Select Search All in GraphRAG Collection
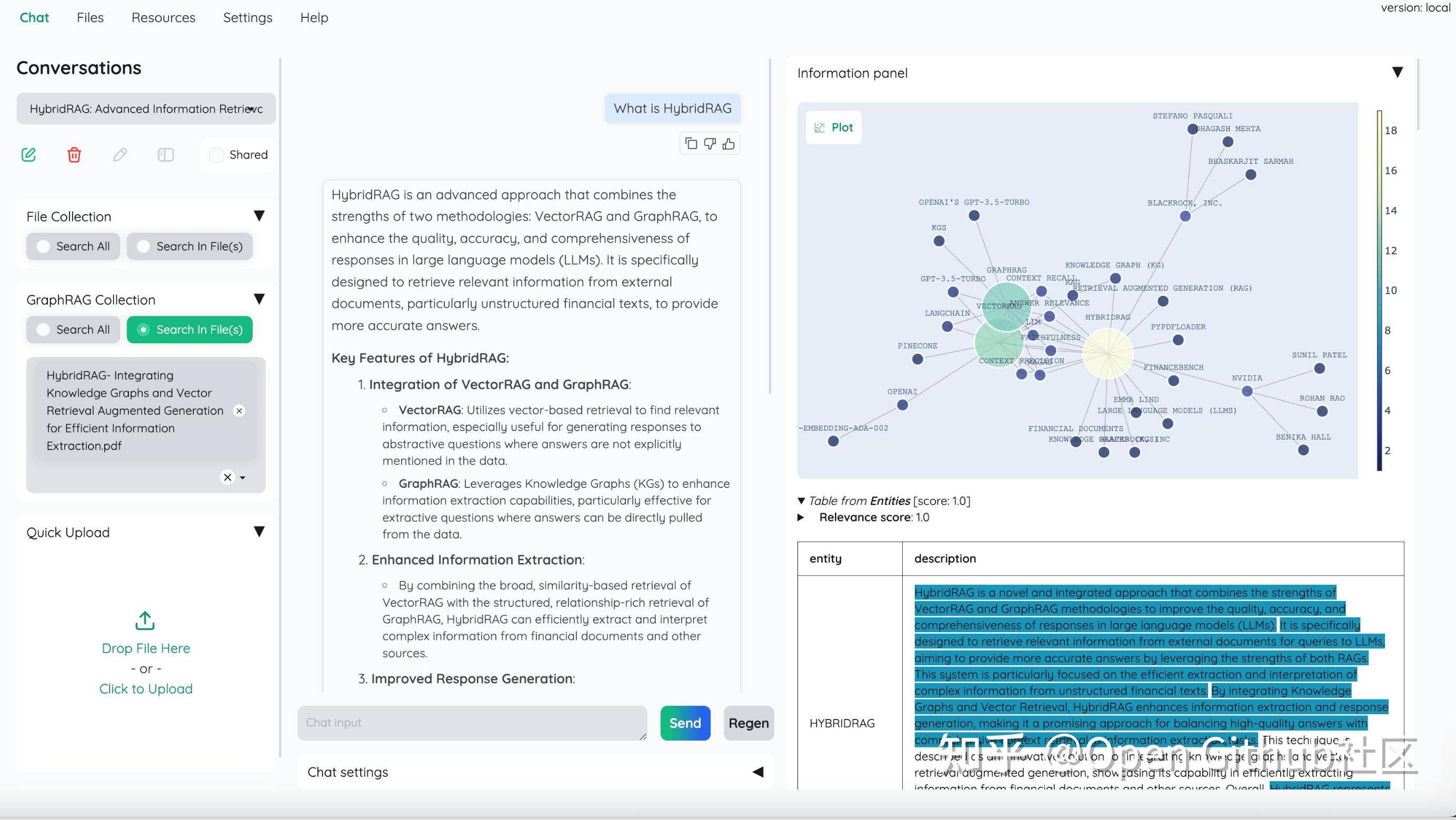 73,329
